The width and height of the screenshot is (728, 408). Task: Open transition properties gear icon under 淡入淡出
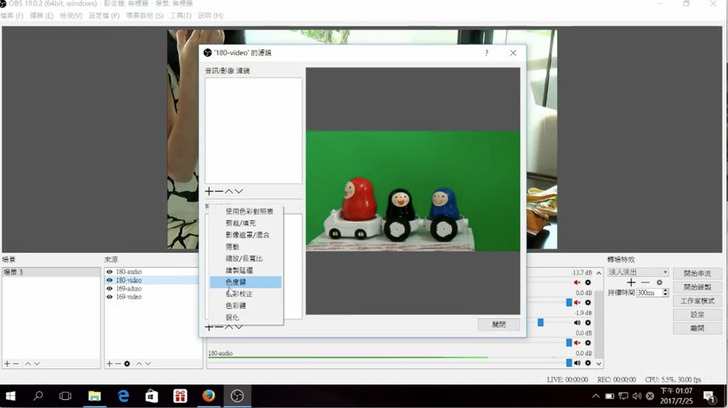659,282
